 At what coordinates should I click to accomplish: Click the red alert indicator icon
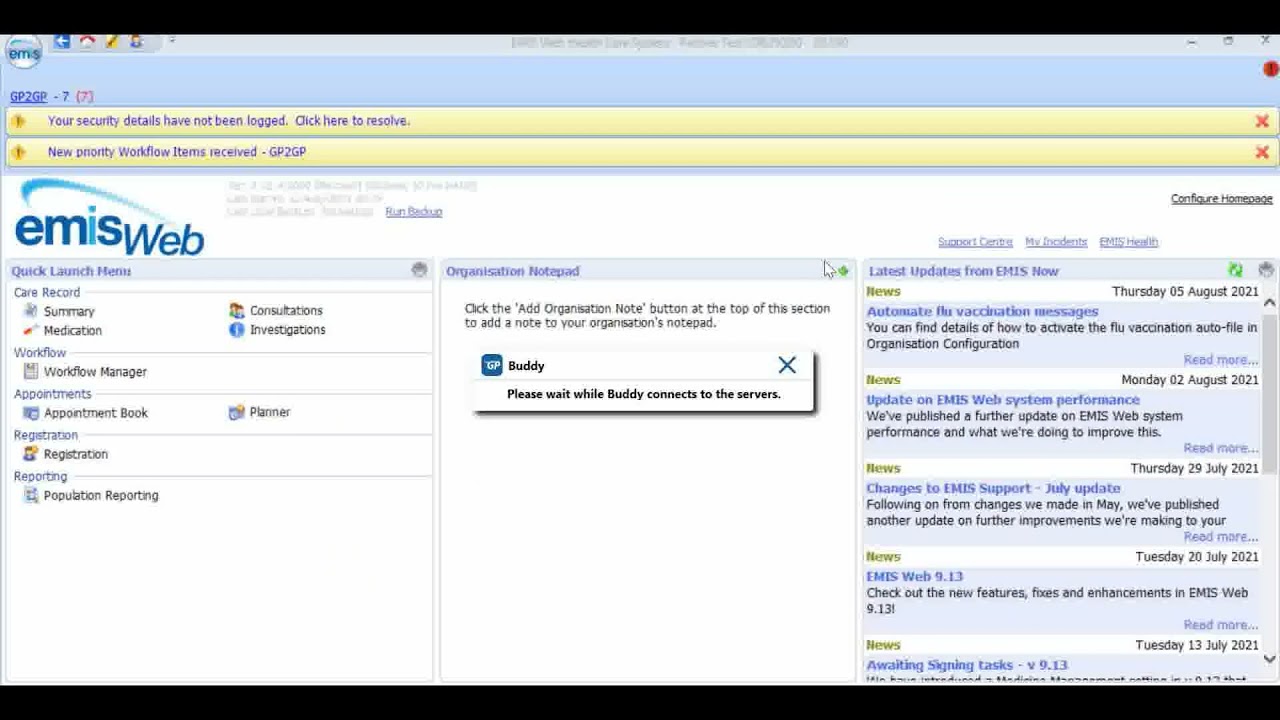(1270, 69)
